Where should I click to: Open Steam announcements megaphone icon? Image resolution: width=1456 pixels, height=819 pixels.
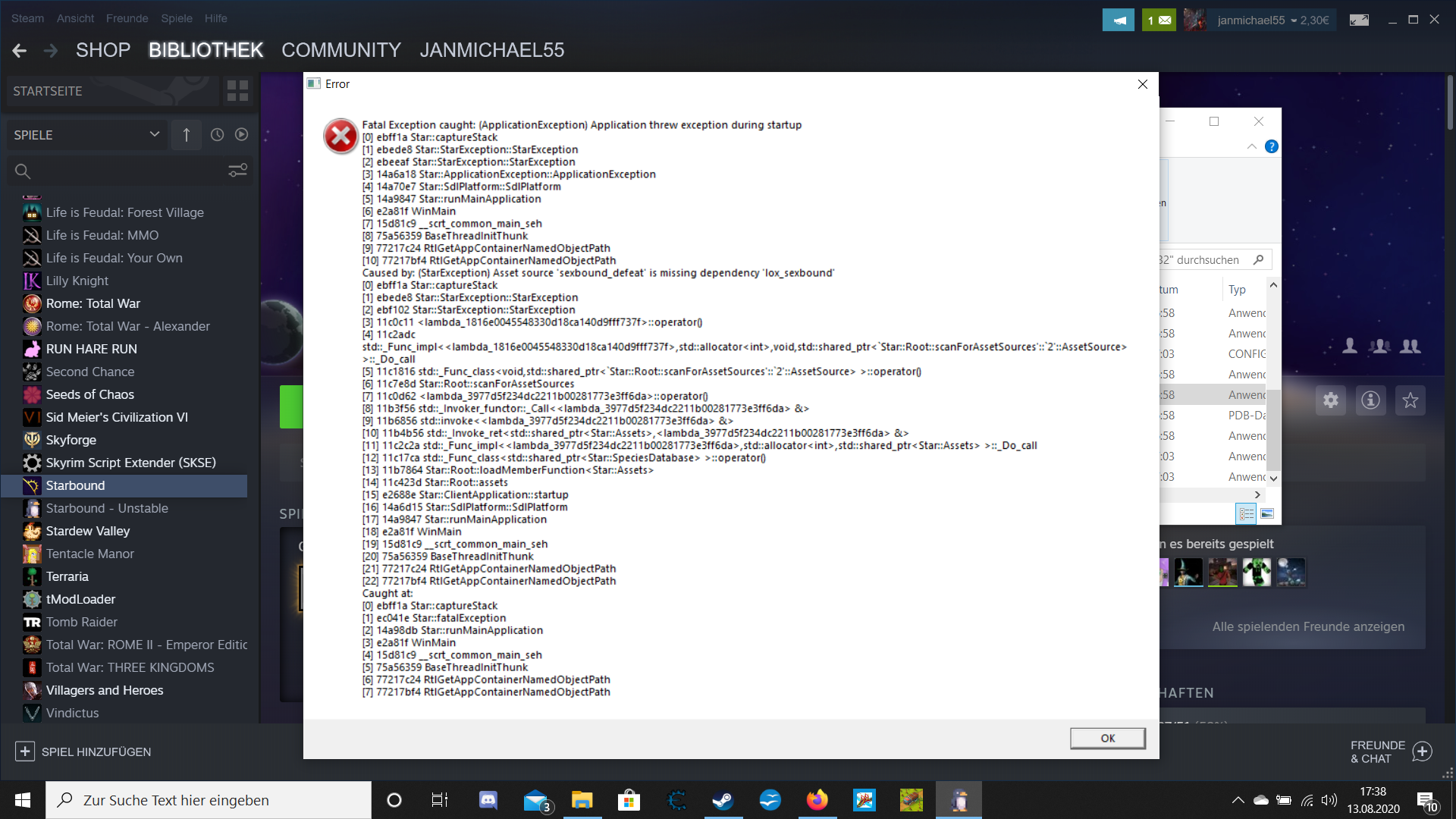pyautogui.click(x=1119, y=20)
